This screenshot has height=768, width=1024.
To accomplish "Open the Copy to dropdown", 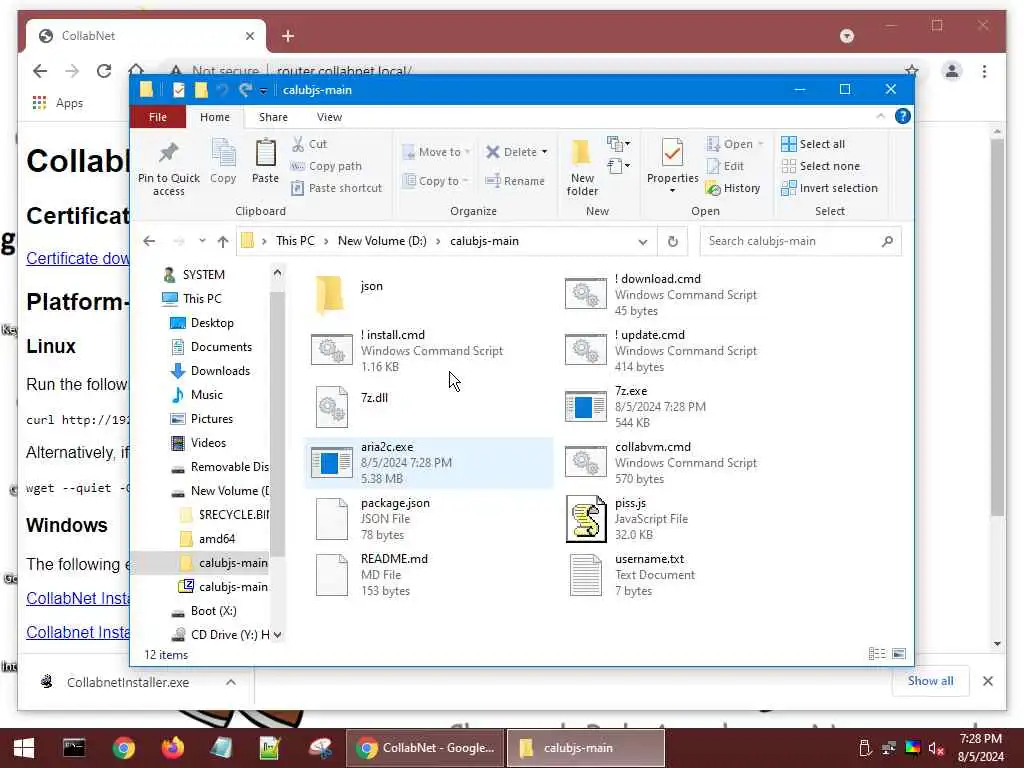I will pyautogui.click(x=436, y=181).
